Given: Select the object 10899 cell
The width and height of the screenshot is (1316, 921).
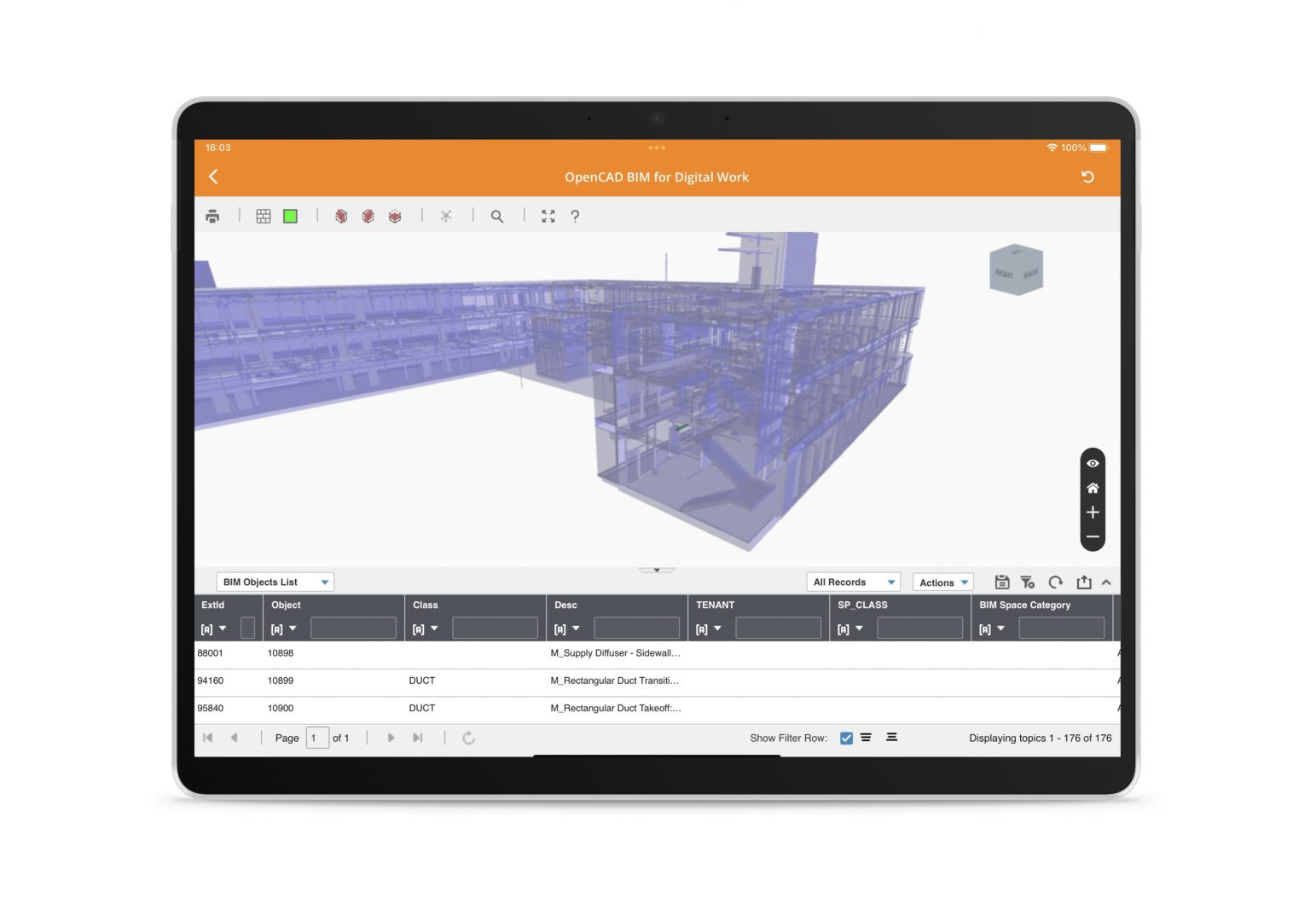Looking at the screenshot, I should (x=281, y=681).
